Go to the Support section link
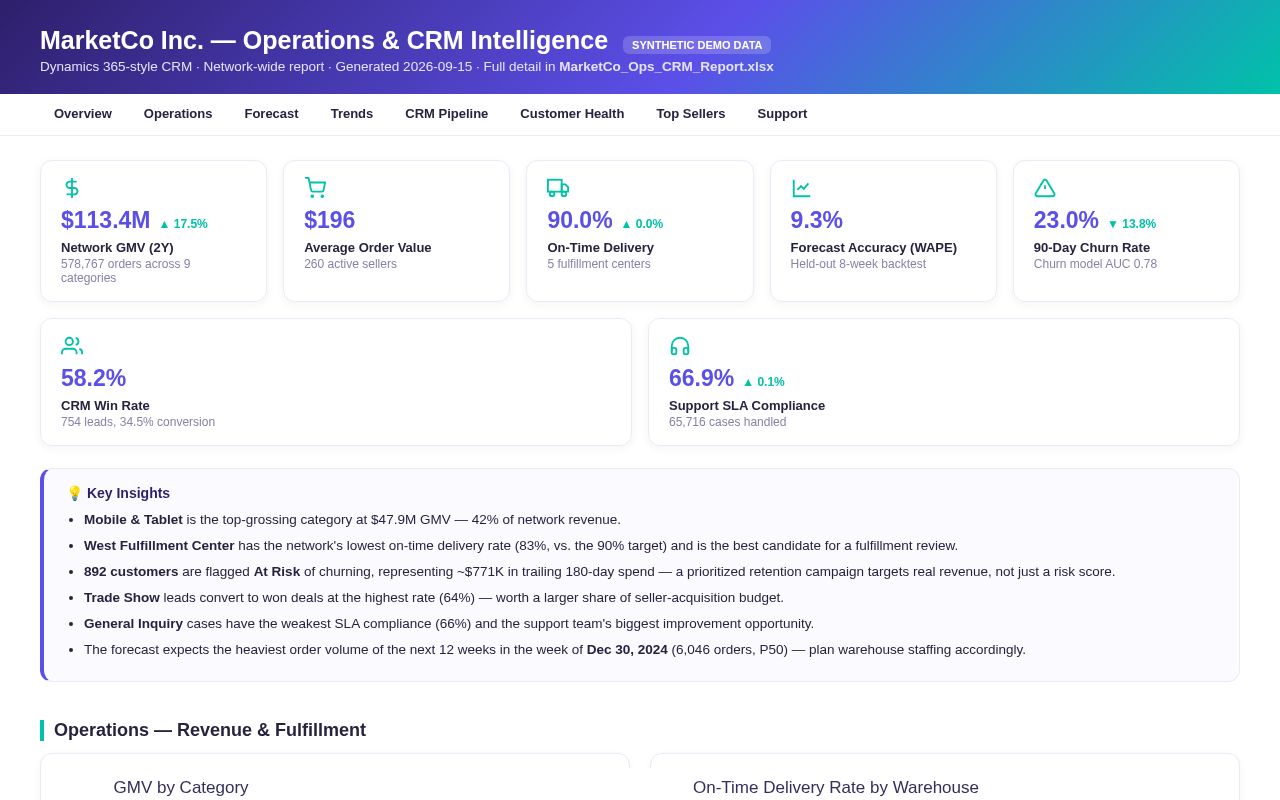Viewport: 1280px width, 800px height. tap(782, 114)
